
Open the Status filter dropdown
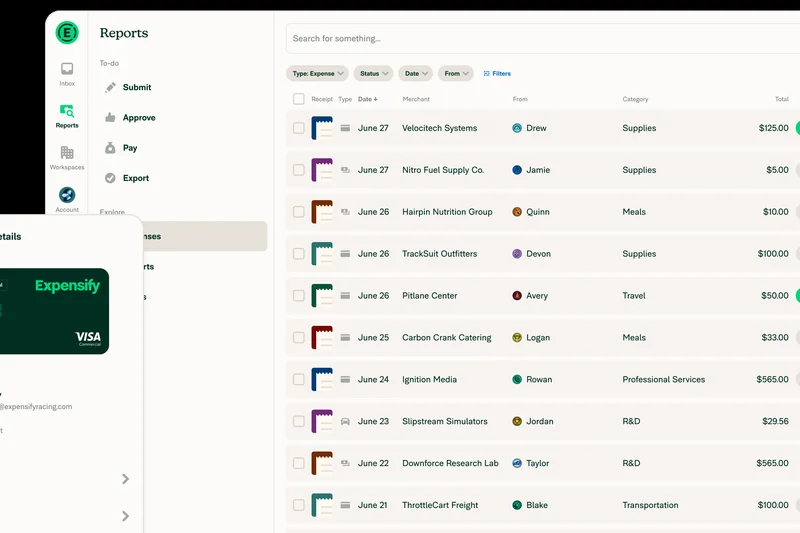click(x=373, y=73)
